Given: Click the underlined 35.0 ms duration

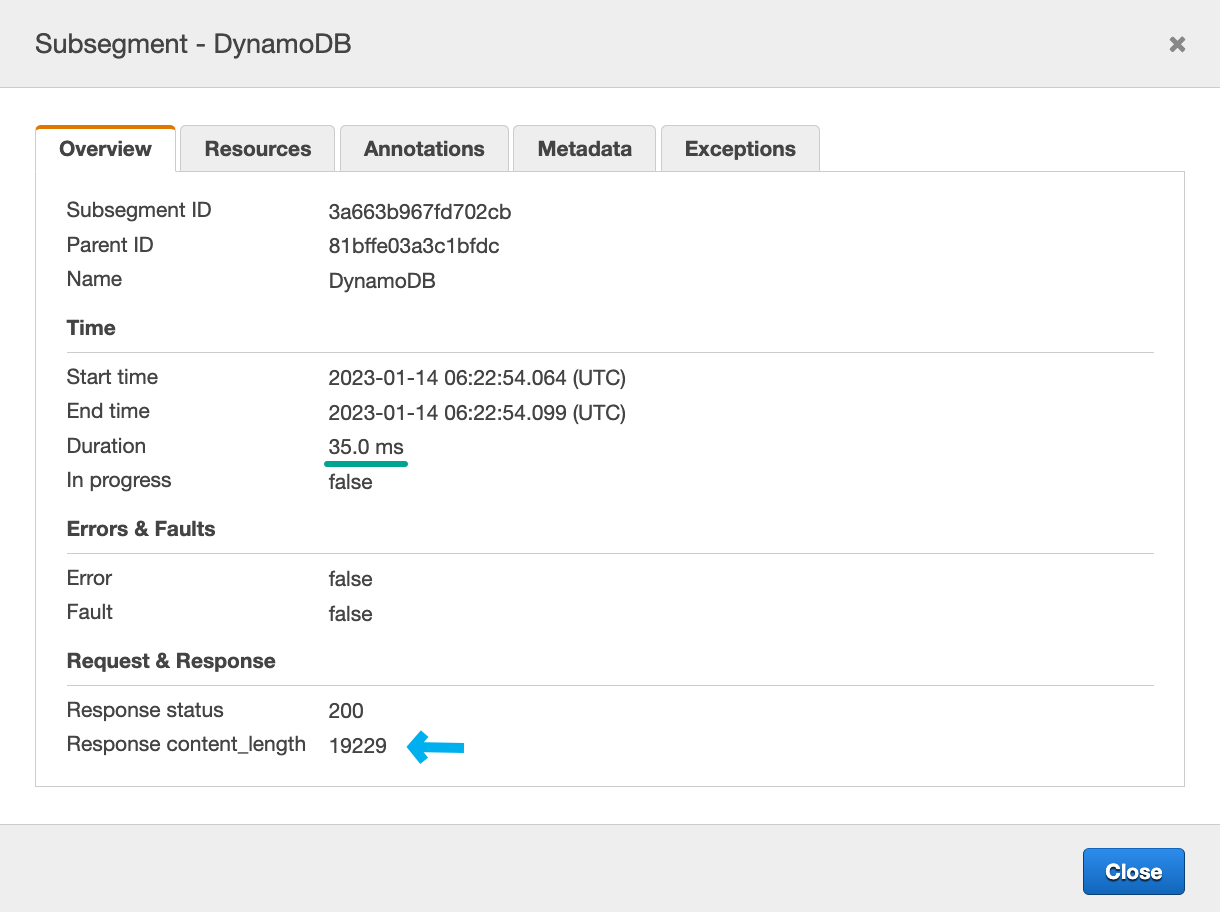Looking at the screenshot, I should [x=365, y=446].
